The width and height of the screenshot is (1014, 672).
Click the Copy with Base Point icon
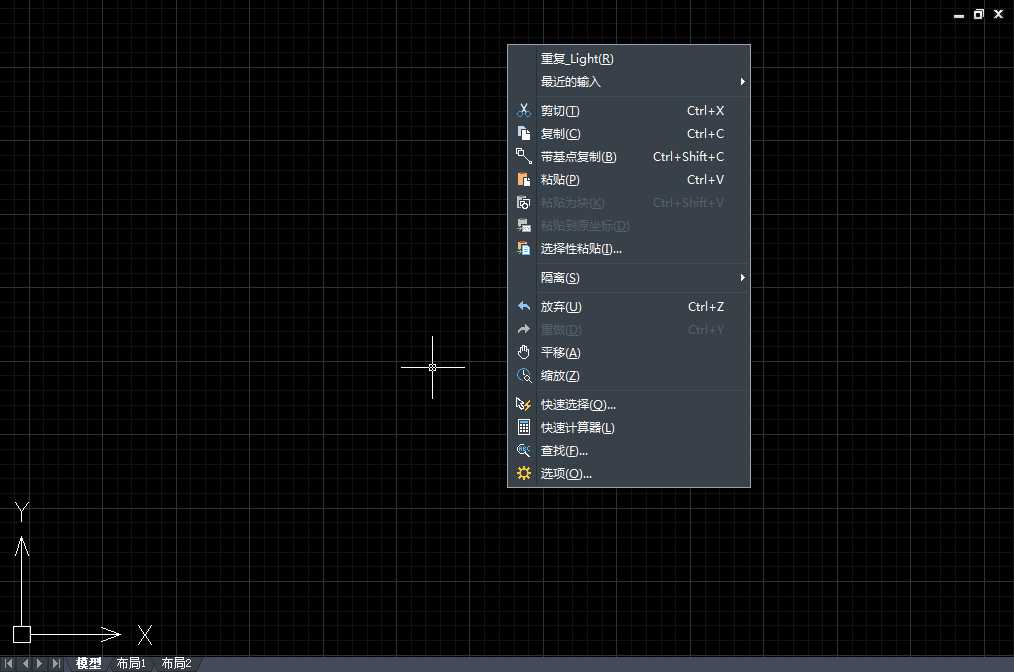tap(523, 157)
